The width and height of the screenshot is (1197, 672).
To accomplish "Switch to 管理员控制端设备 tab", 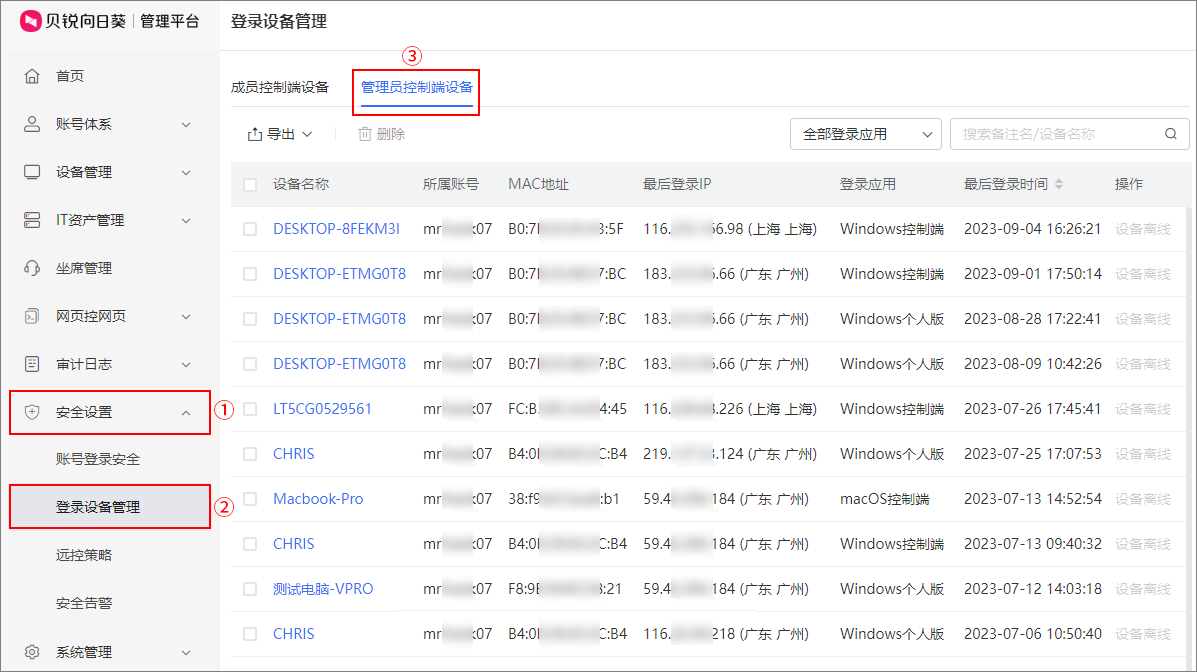I will pos(417,87).
